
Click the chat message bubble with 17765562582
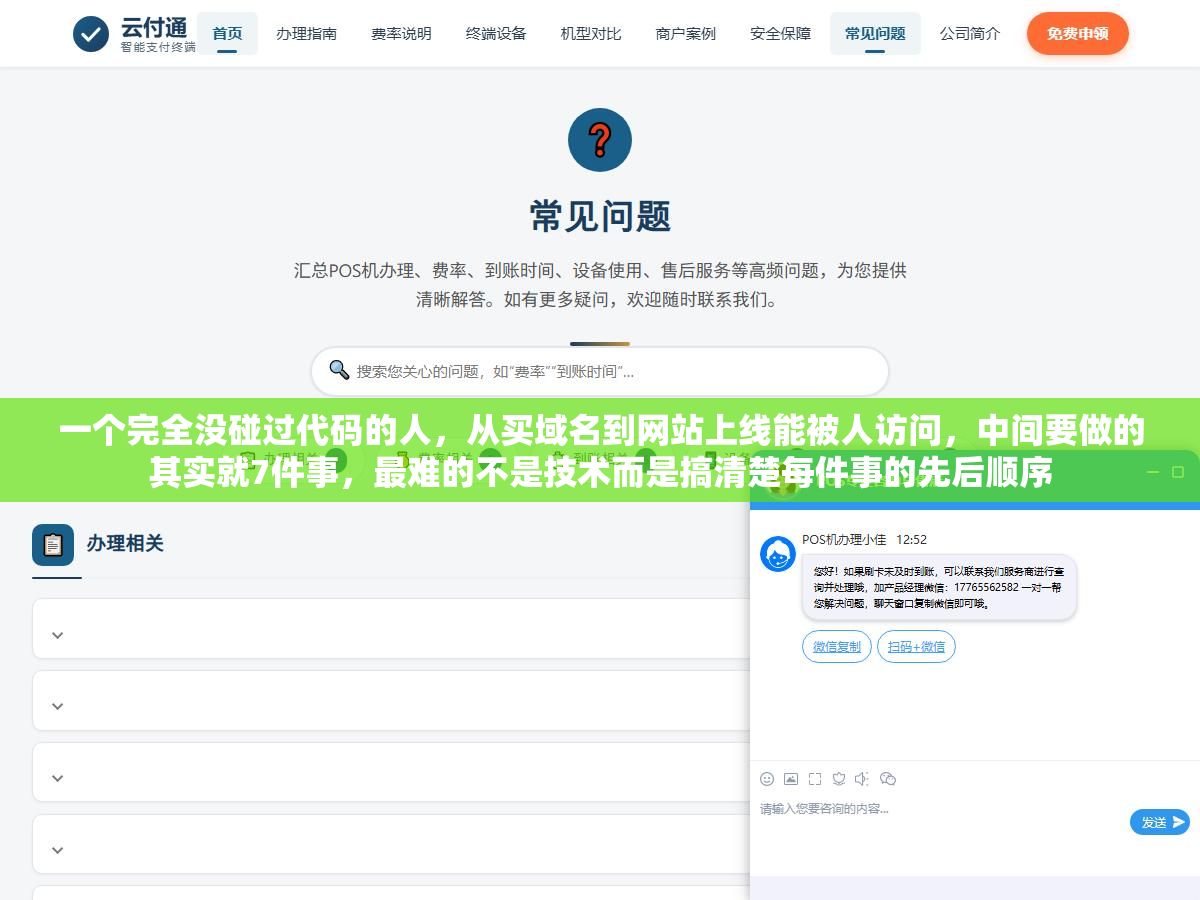[939, 588]
